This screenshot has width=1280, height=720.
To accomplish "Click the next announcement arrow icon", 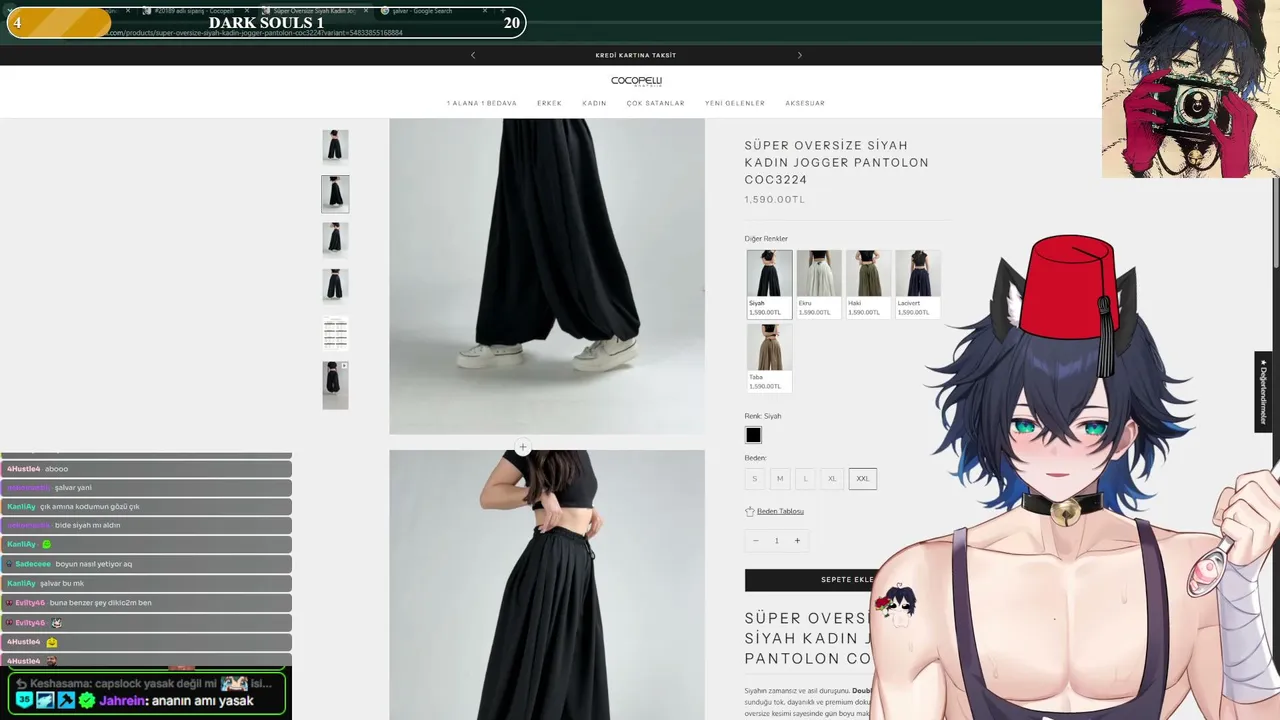I will (x=799, y=55).
